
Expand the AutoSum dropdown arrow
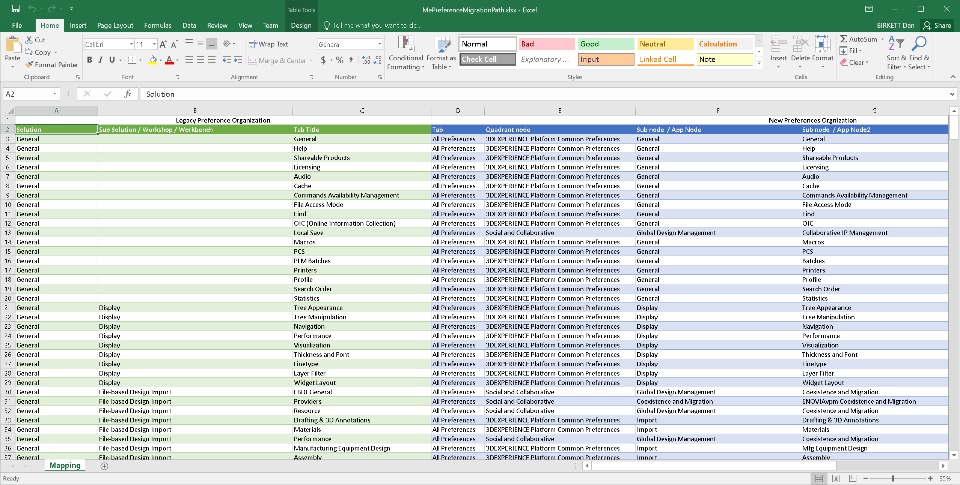(x=883, y=39)
